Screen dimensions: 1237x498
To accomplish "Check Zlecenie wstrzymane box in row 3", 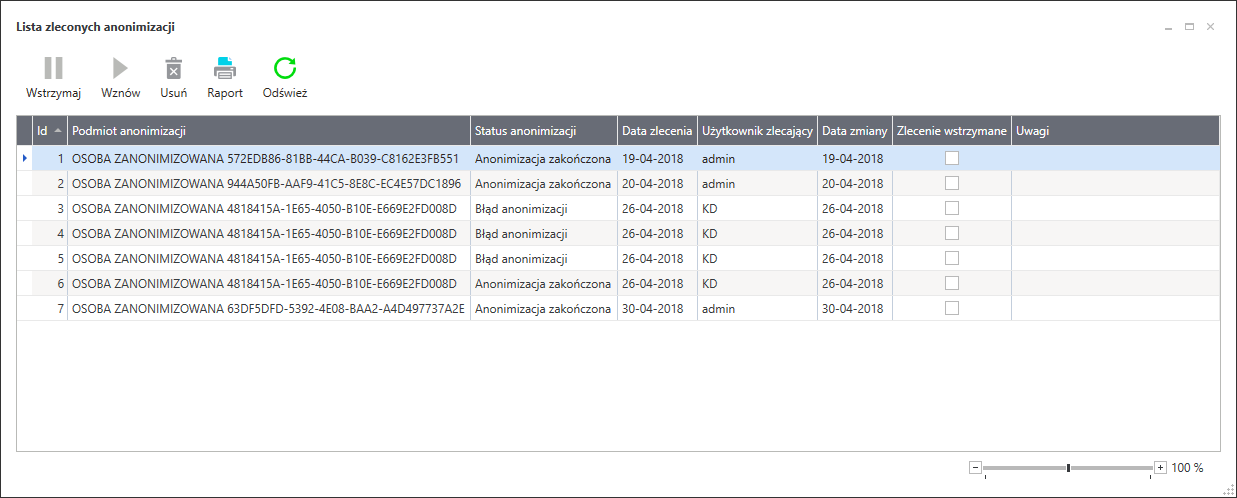I will coord(952,208).
